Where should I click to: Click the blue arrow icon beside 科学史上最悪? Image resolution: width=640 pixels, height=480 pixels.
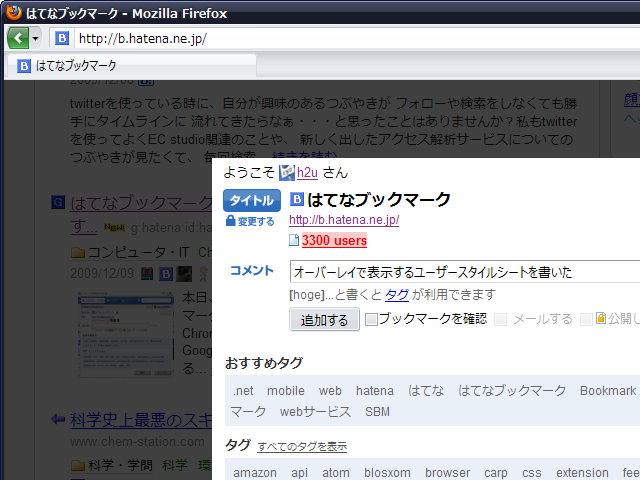pyautogui.click(x=58, y=419)
